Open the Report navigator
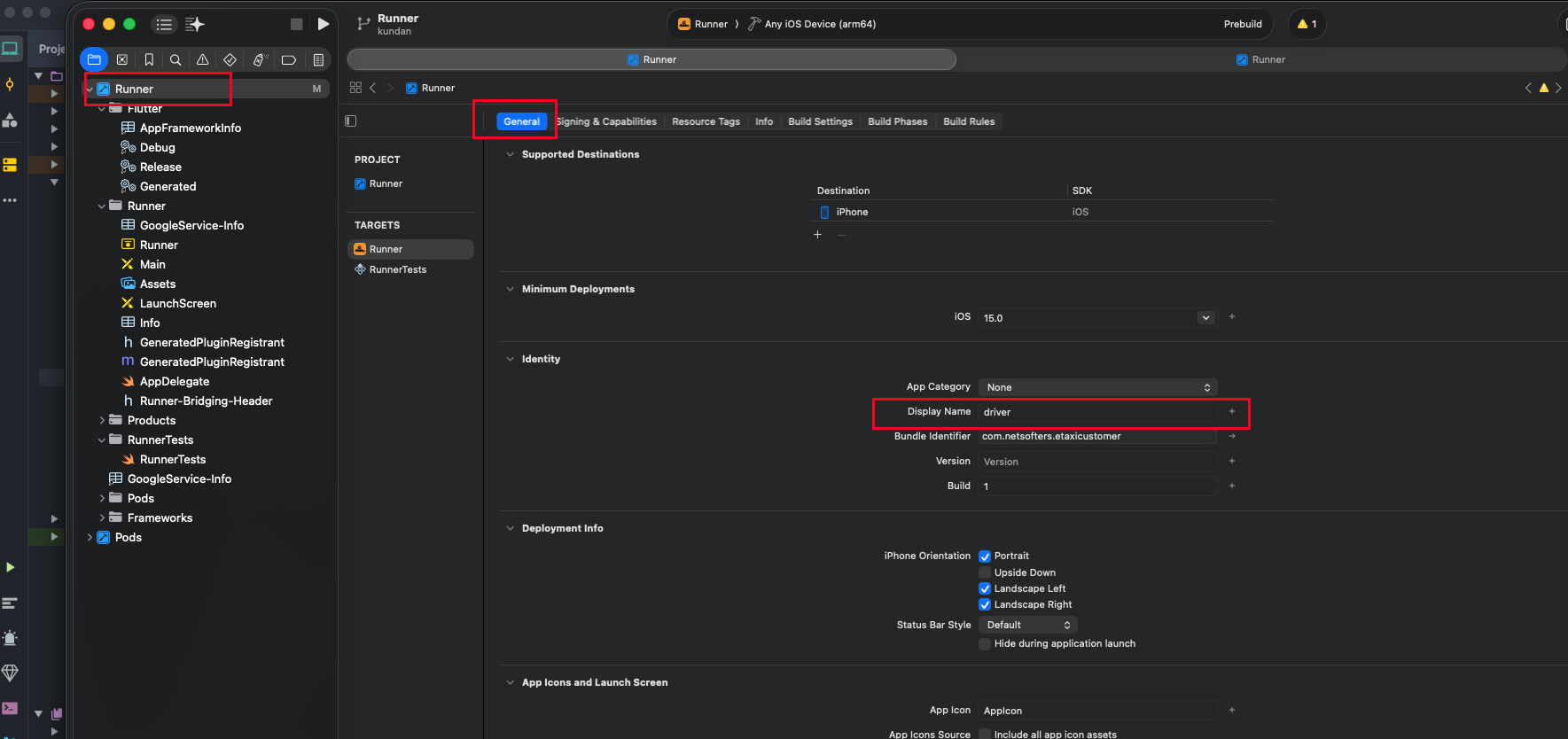 click(318, 59)
